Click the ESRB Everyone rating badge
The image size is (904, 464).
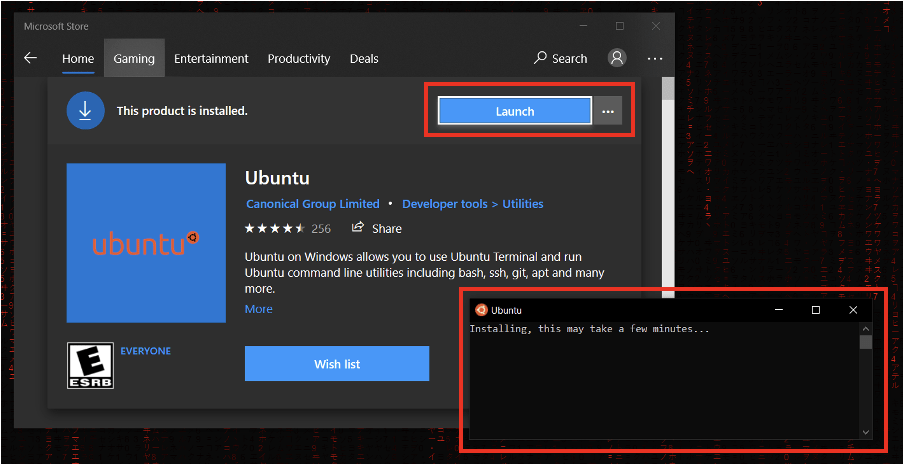89,365
